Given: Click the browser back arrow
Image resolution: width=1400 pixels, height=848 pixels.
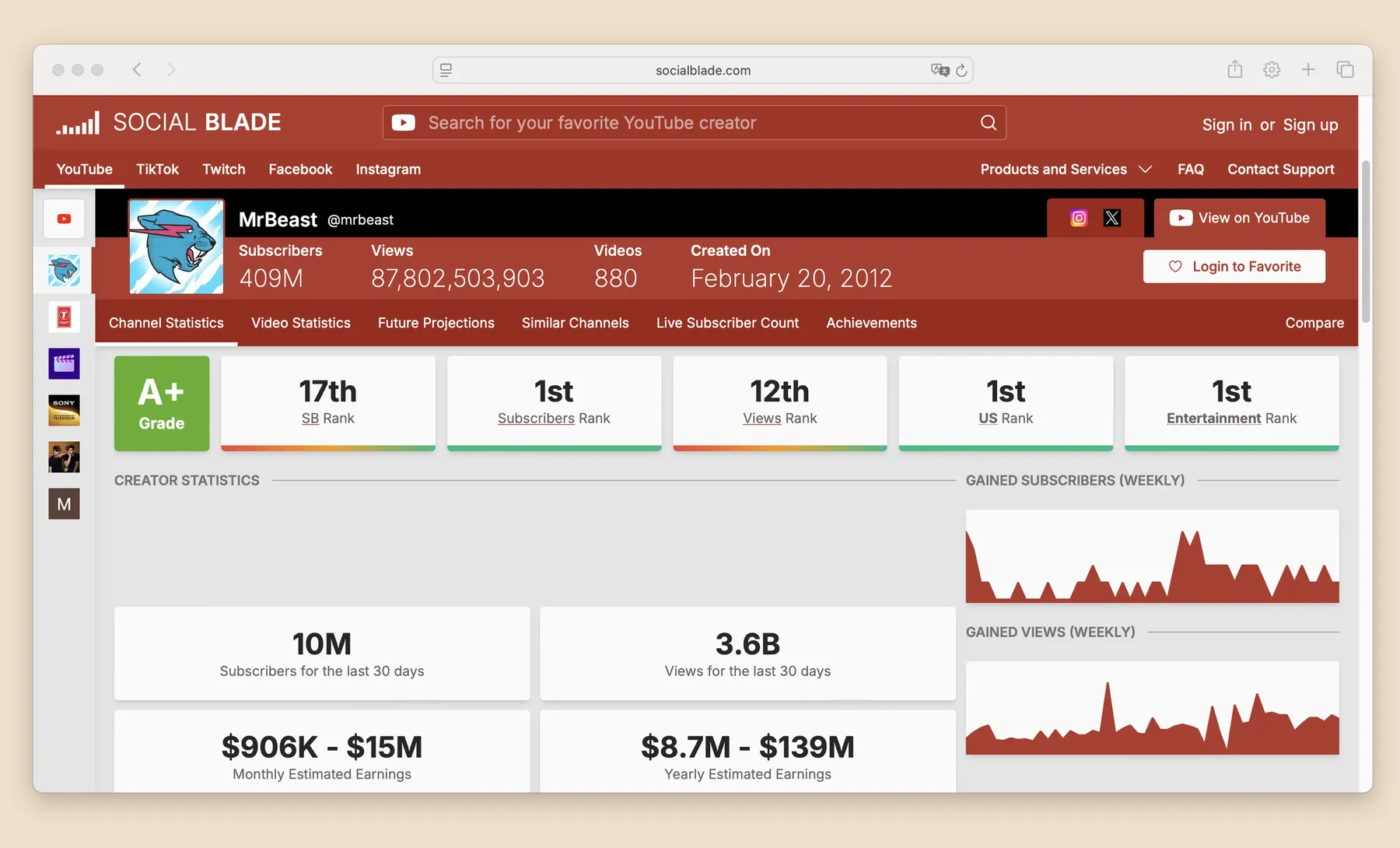Looking at the screenshot, I should point(137,70).
